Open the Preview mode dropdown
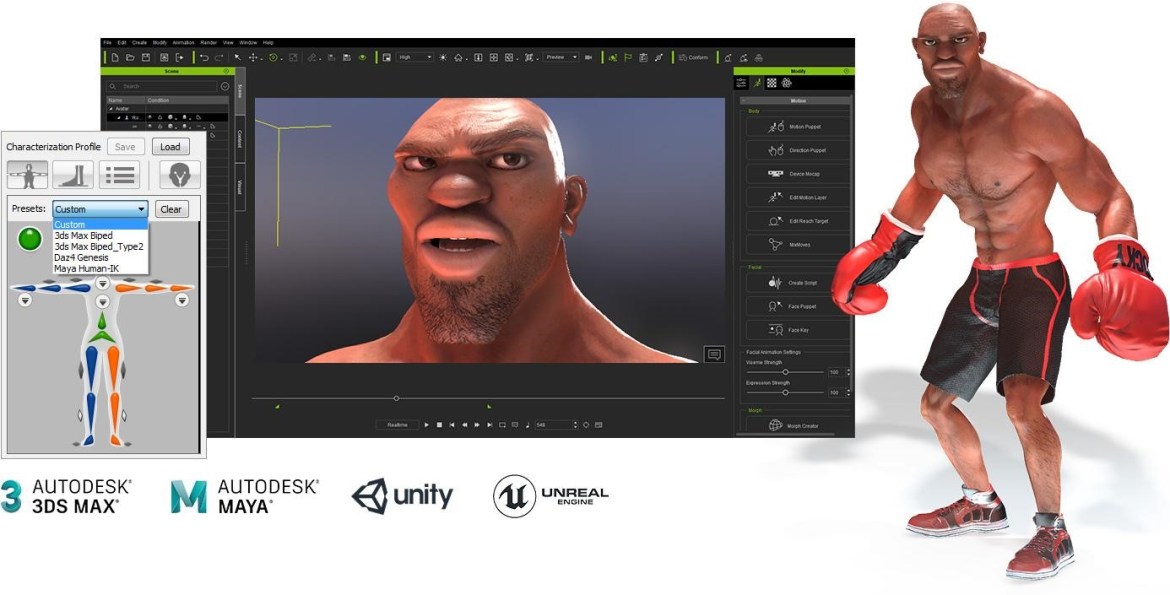The width and height of the screenshot is (1170, 595). tap(561, 57)
